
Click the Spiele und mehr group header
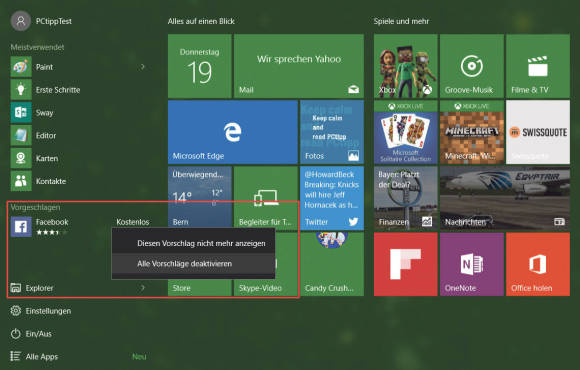pos(401,21)
